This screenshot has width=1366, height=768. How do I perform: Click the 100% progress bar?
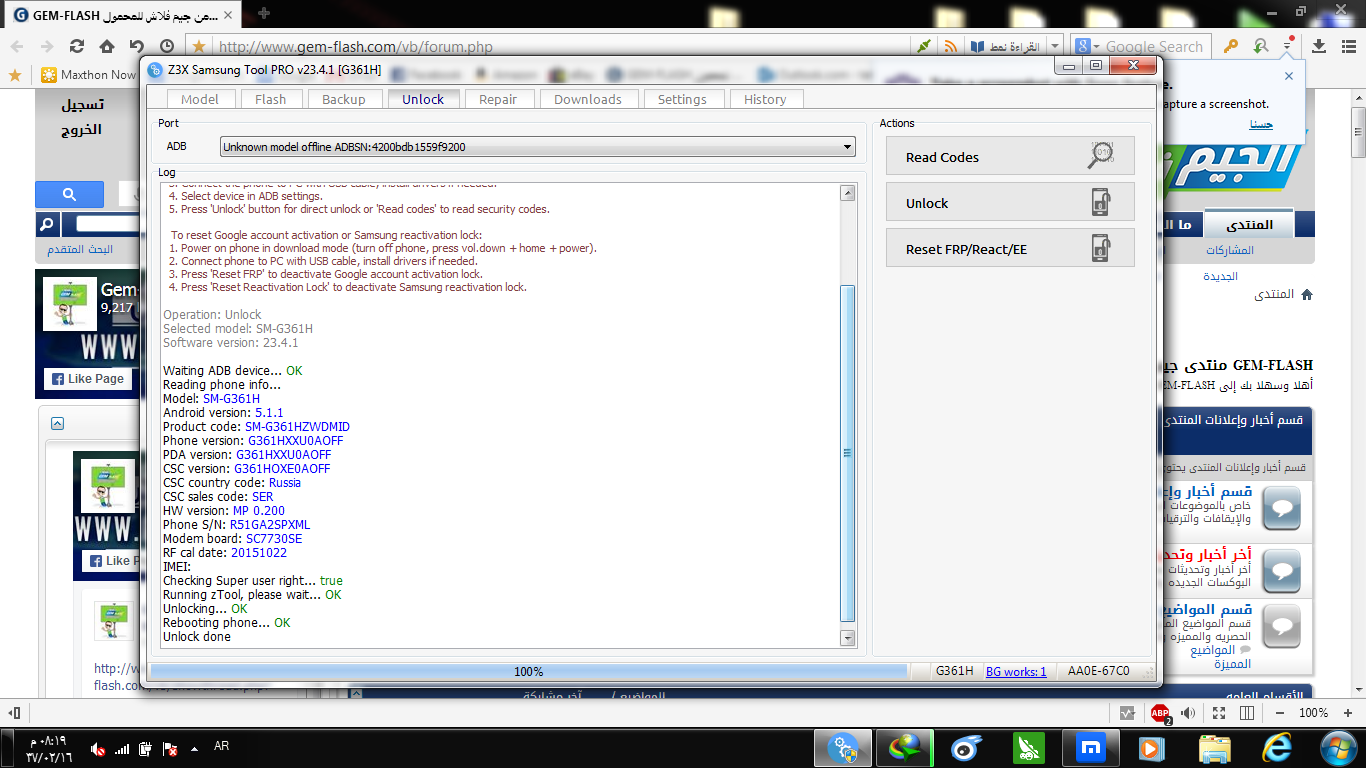pos(528,671)
